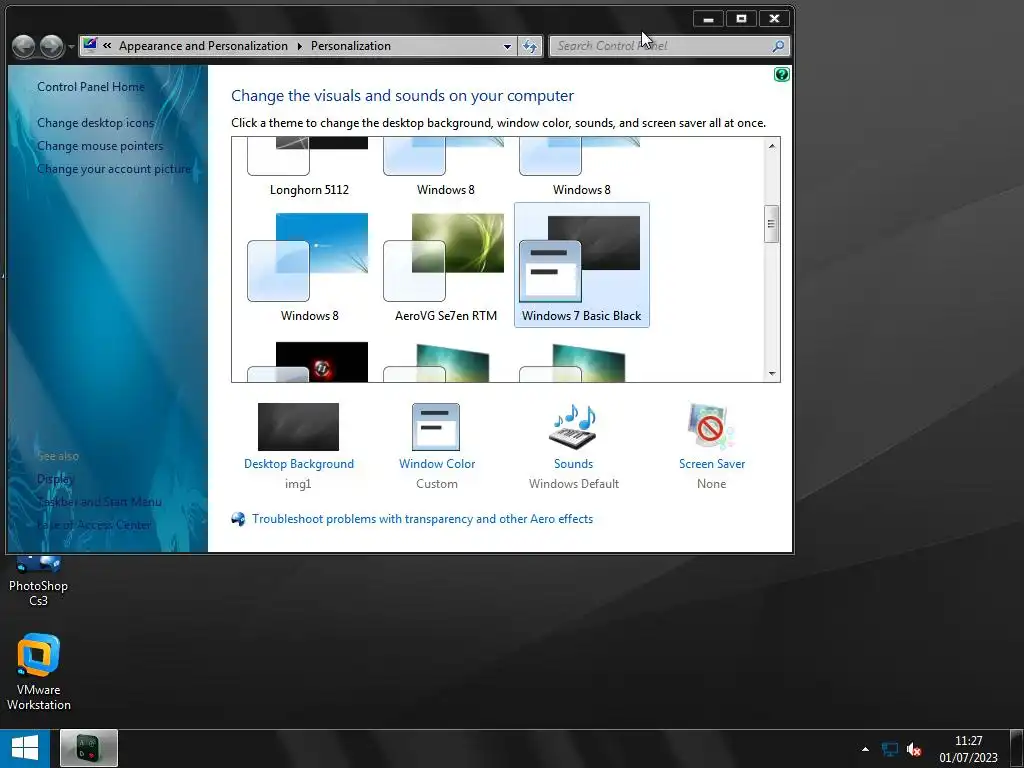Click the PhotoShop Cs3 desktop shortcut
The width and height of the screenshot is (1024, 768).
click(38, 580)
